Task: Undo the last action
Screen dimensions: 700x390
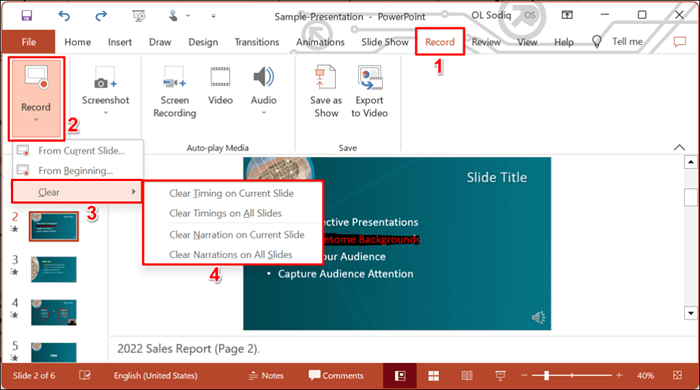Action: [64, 16]
